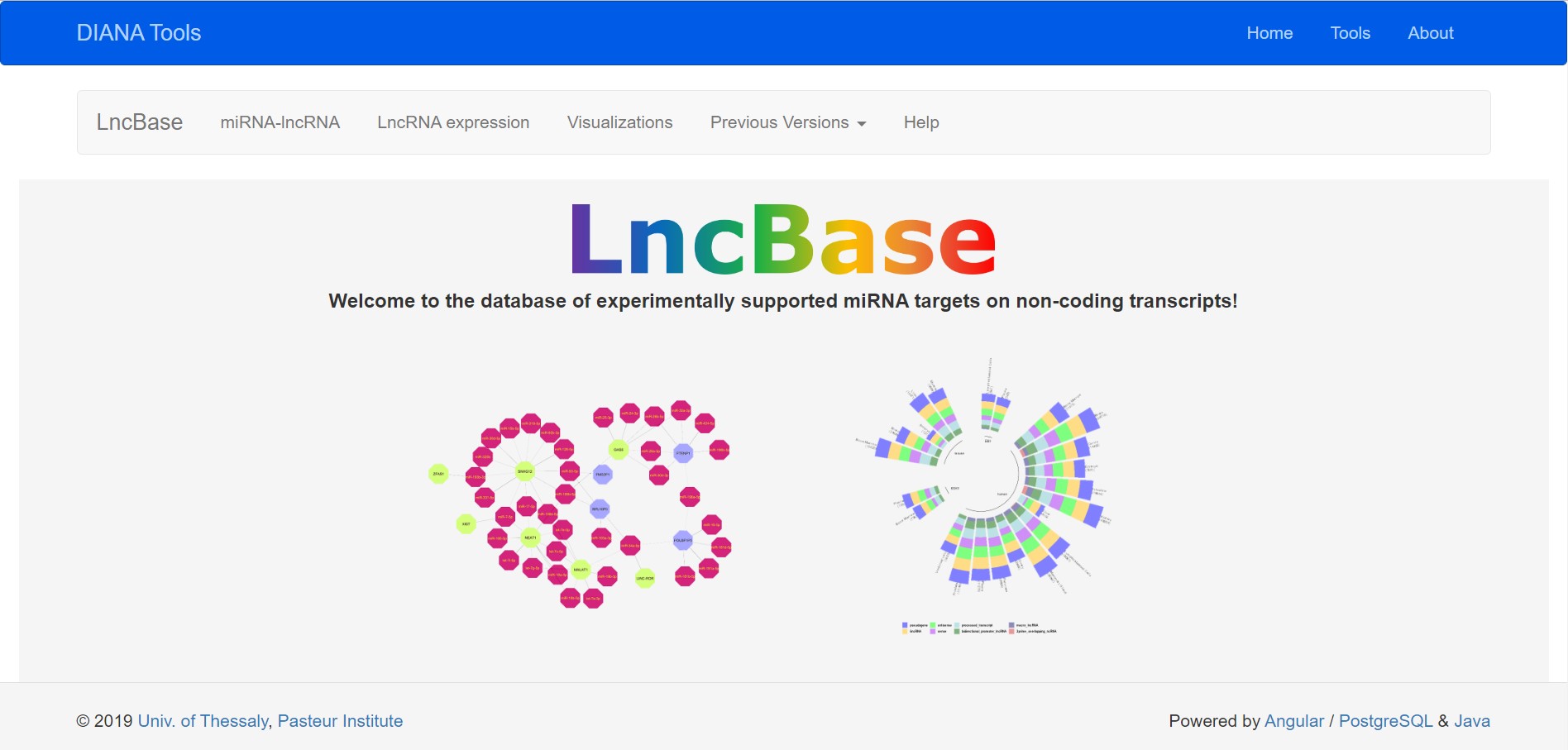Open the miRNA network graph thumbnail
Image resolution: width=1568 pixels, height=750 pixels.
(x=581, y=505)
